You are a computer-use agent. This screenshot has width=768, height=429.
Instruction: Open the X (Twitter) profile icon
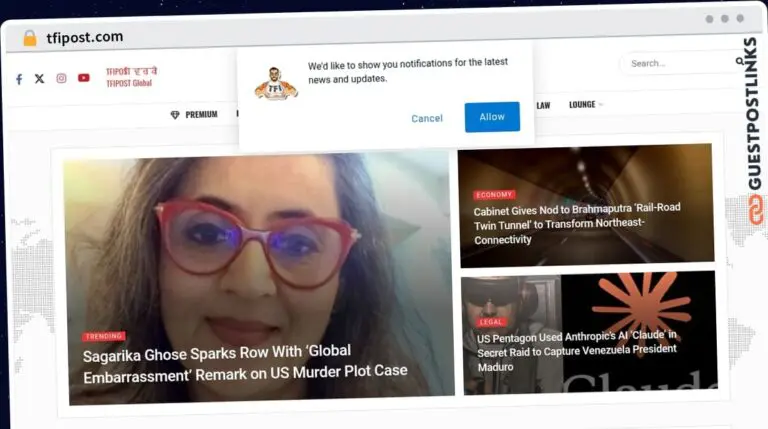tap(40, 79)
